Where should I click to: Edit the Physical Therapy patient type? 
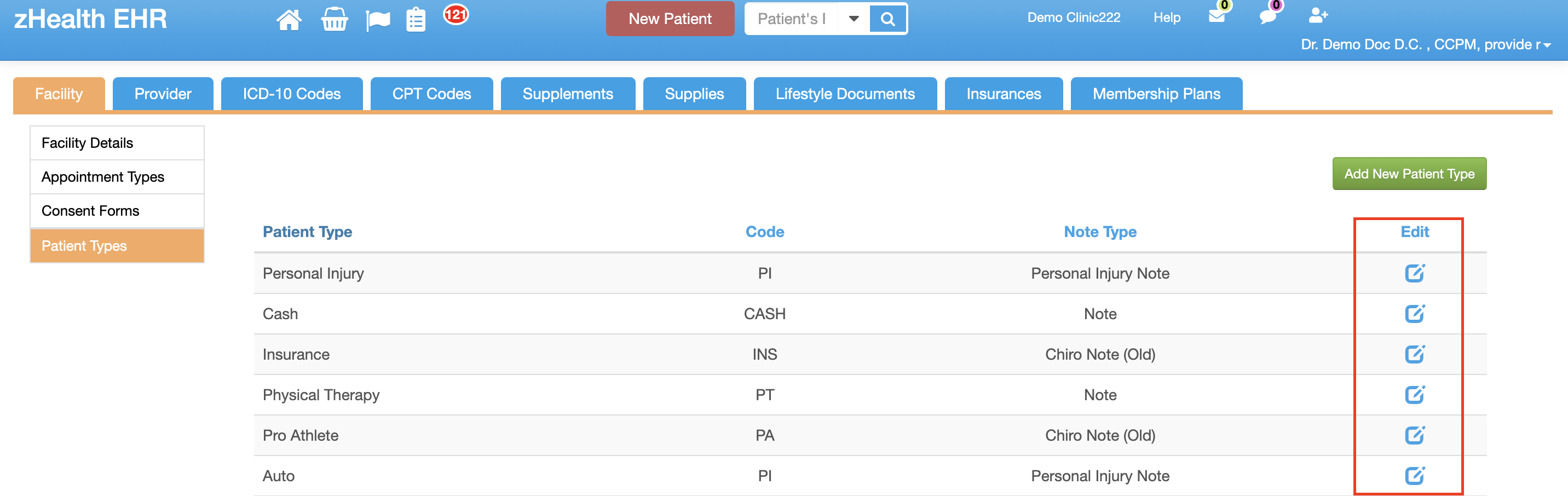1415,394
